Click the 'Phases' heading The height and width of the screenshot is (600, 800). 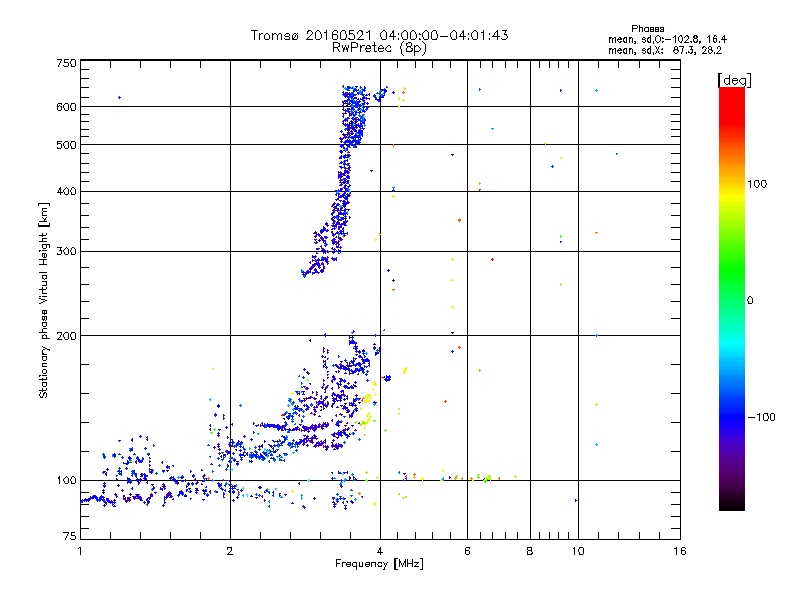647,29
